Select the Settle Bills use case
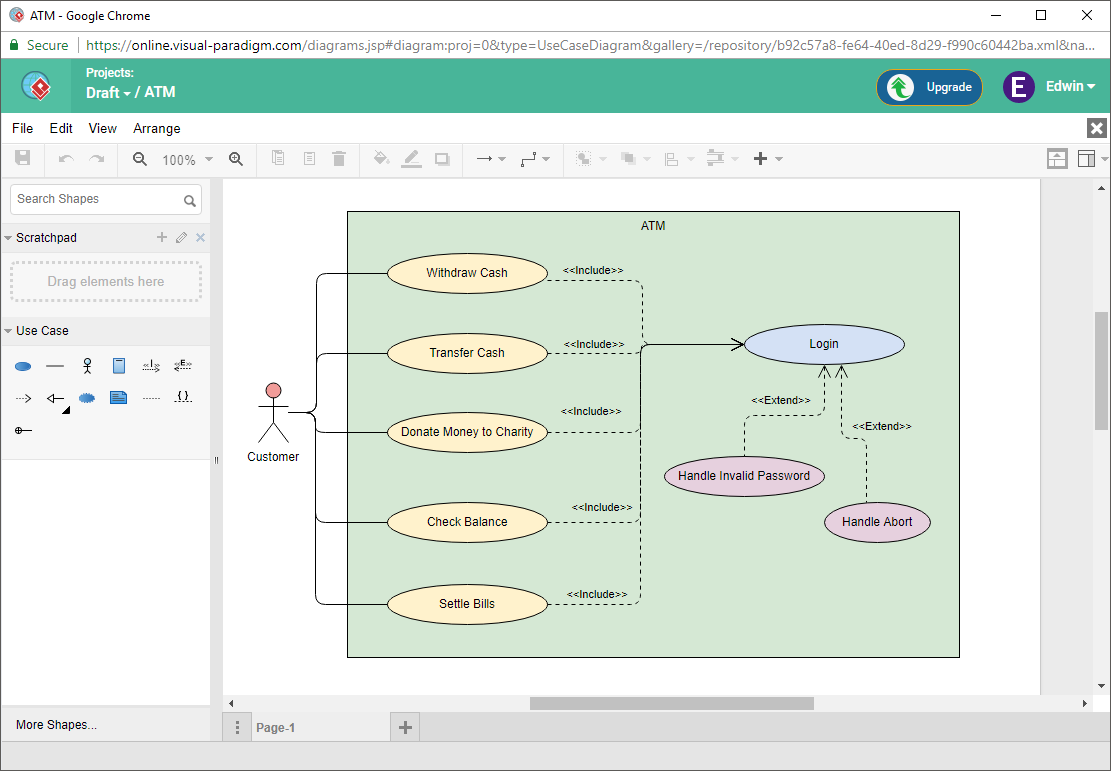Image resolution: width=1111 pixels, height=771 pixels. (x=467, y=604)
